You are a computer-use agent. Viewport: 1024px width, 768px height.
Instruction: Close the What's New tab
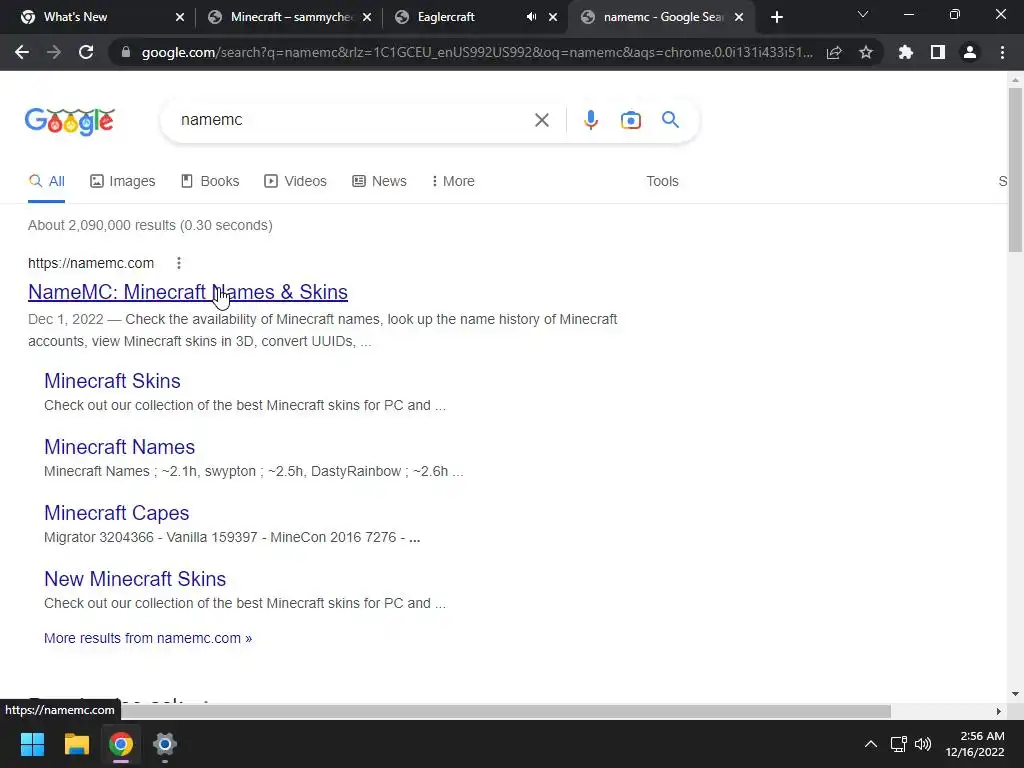coord(180,17)
